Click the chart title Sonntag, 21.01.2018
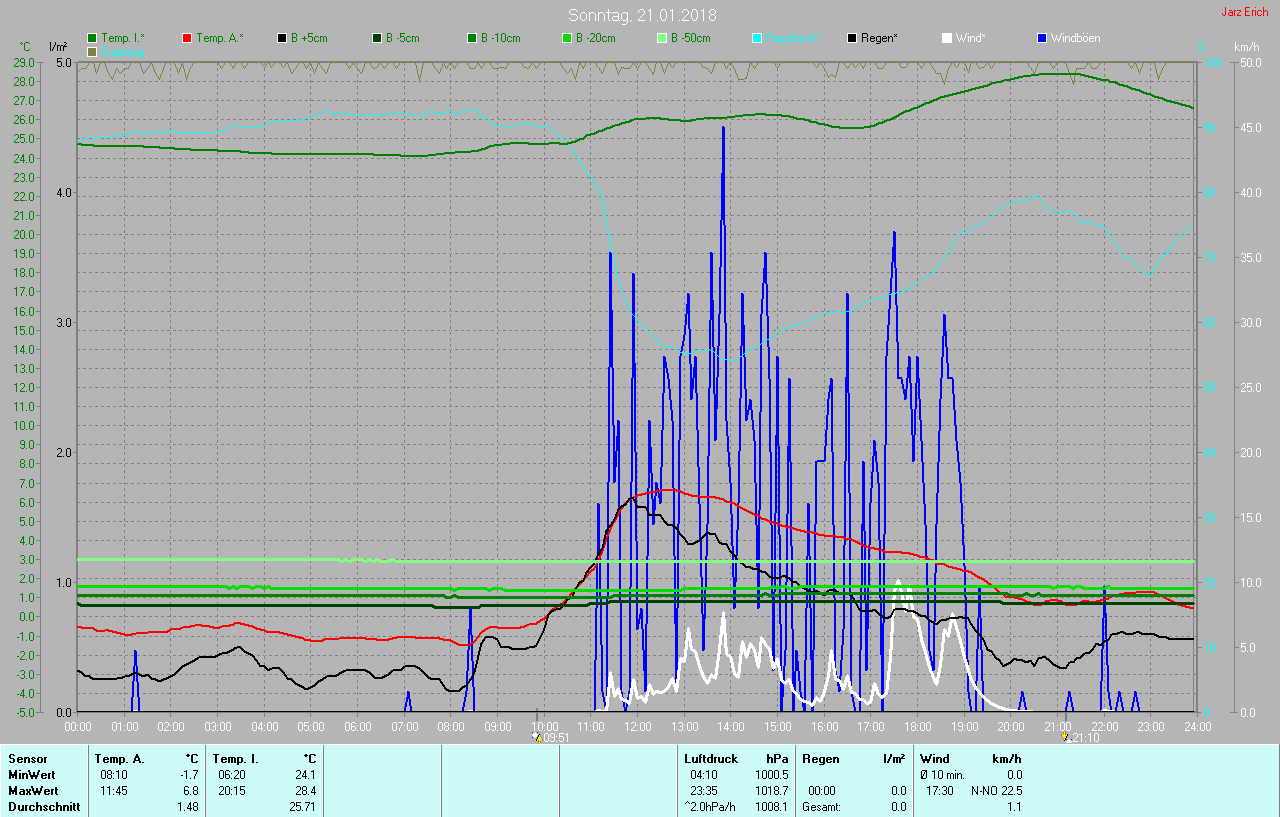Screen dimensions: 1280x817 tap(642, 15)
